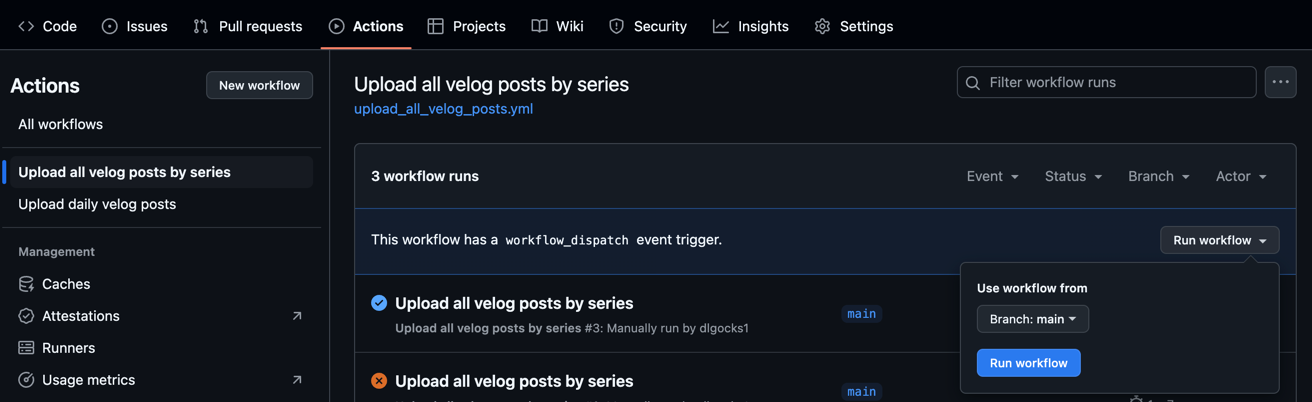Screen dimensions: 1312x402
Task: Click the blue Run workflow button
Action: pos(1028,363)
